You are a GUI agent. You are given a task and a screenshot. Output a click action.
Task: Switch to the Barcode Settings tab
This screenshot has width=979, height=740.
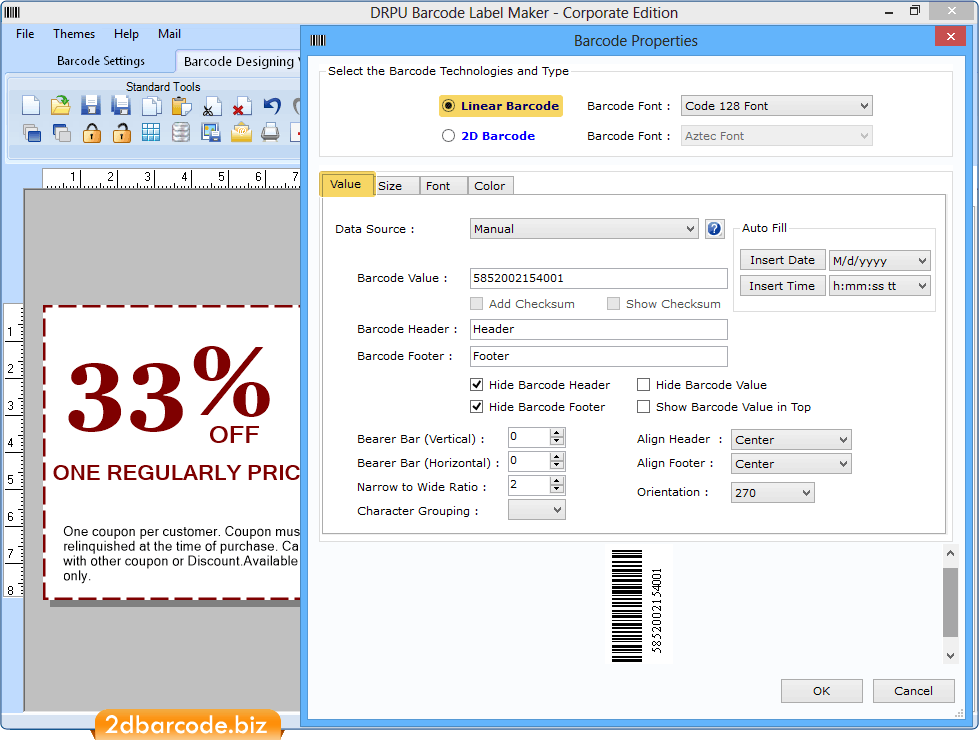point(101,61)
